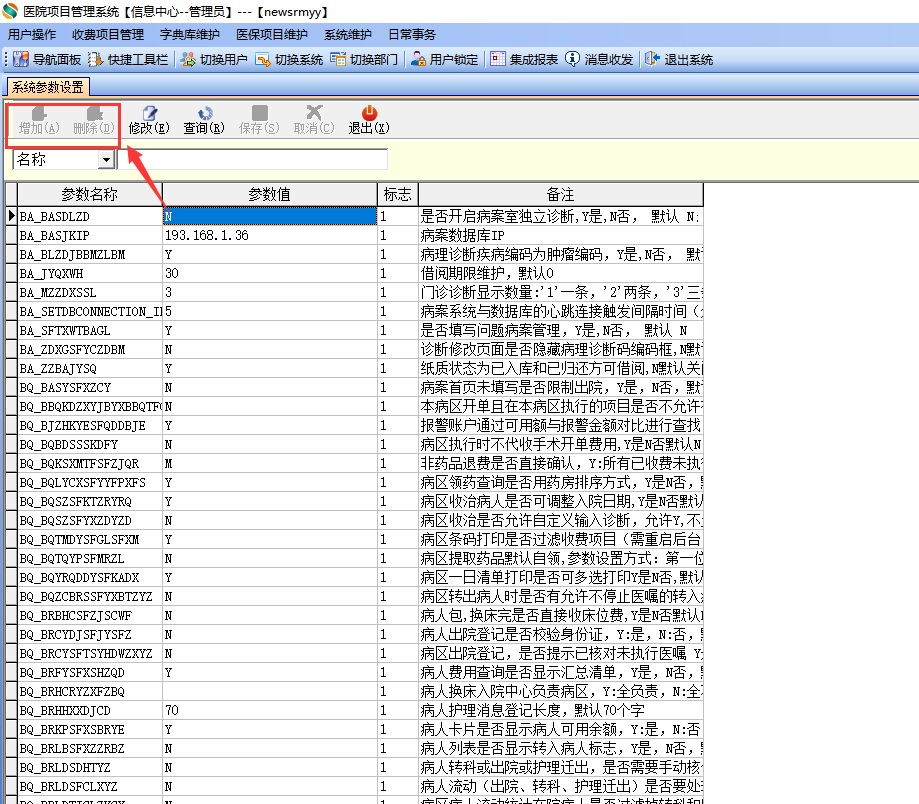Open the 快捷工具栏 quick toolbar
Image resolution: width=919 pixels, height=804 pixels.
[x=128, y=59]
